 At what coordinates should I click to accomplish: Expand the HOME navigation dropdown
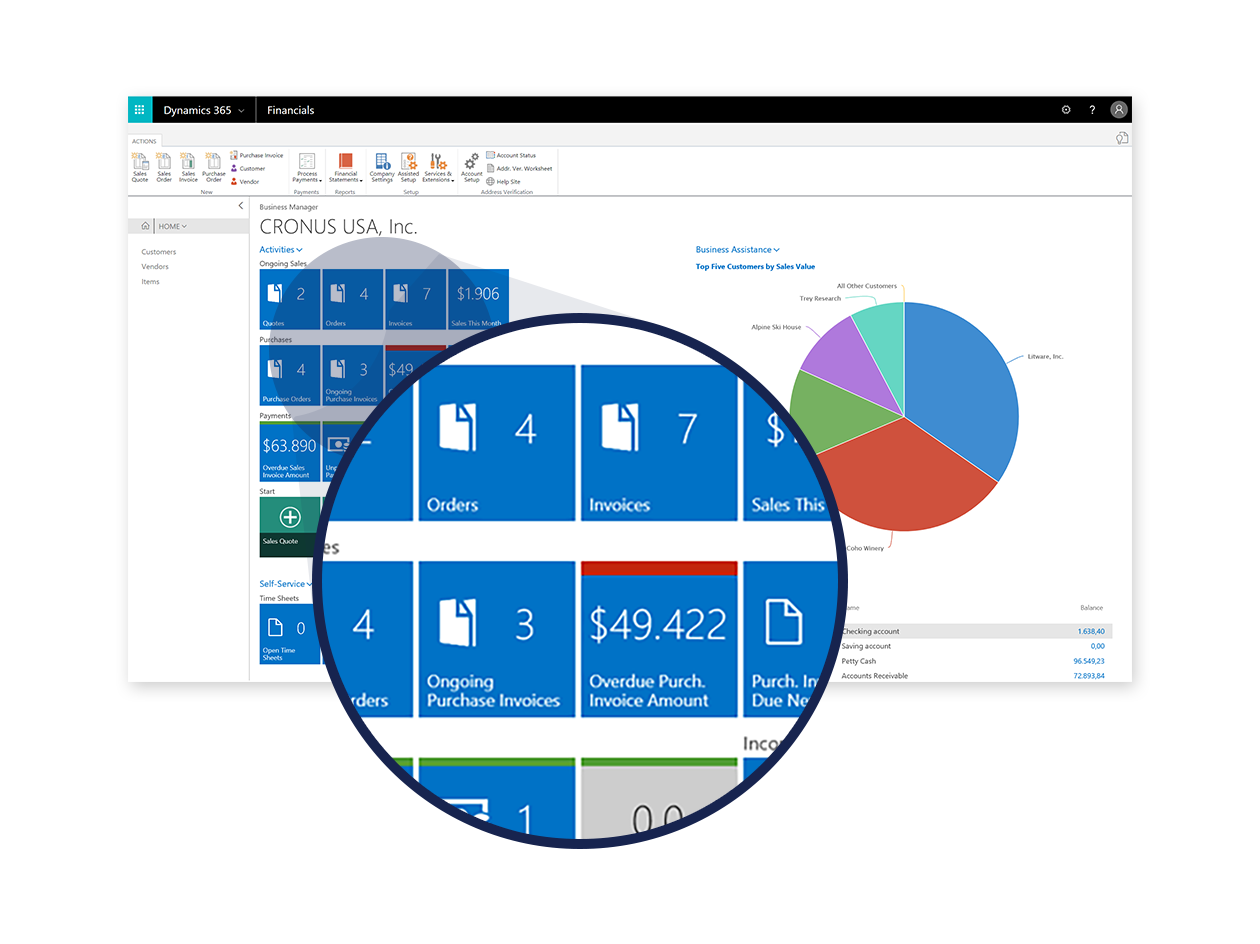173,226
